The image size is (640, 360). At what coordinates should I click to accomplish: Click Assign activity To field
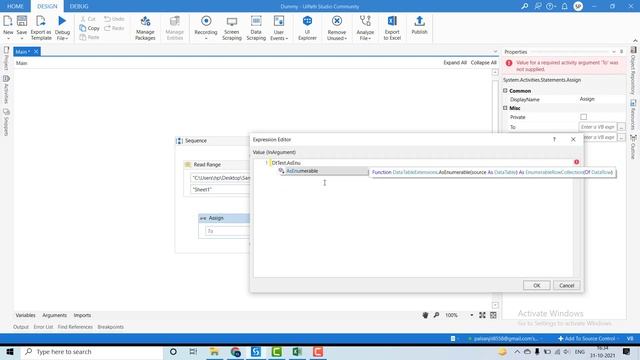click(227, 231)
